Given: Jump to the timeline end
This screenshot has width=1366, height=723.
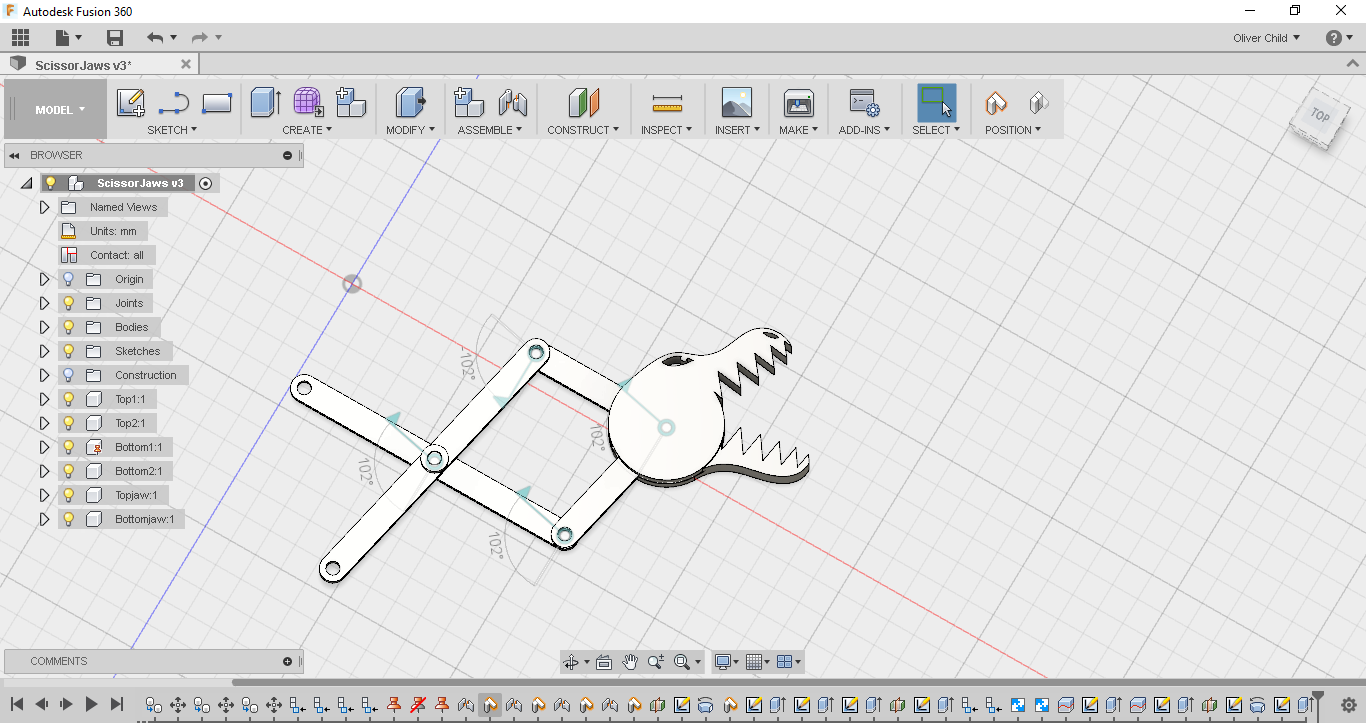Looking at the screenshot, I should coord(117,704).
